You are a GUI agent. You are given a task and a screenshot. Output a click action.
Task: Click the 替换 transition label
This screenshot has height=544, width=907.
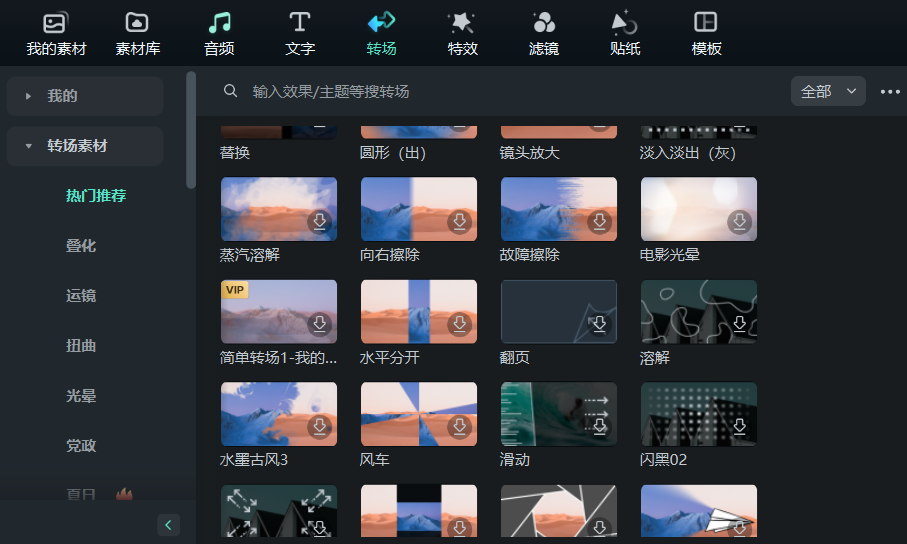(x=235, y=153)
